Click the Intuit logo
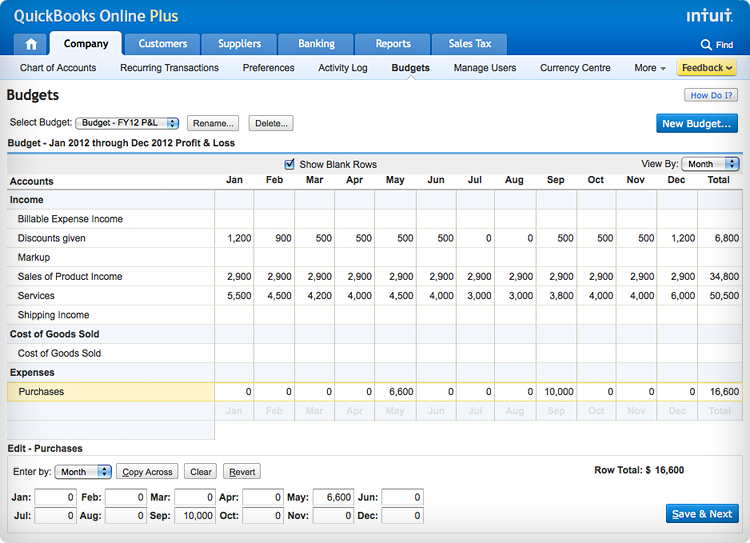The image size is (750, 543). point(709,15)
